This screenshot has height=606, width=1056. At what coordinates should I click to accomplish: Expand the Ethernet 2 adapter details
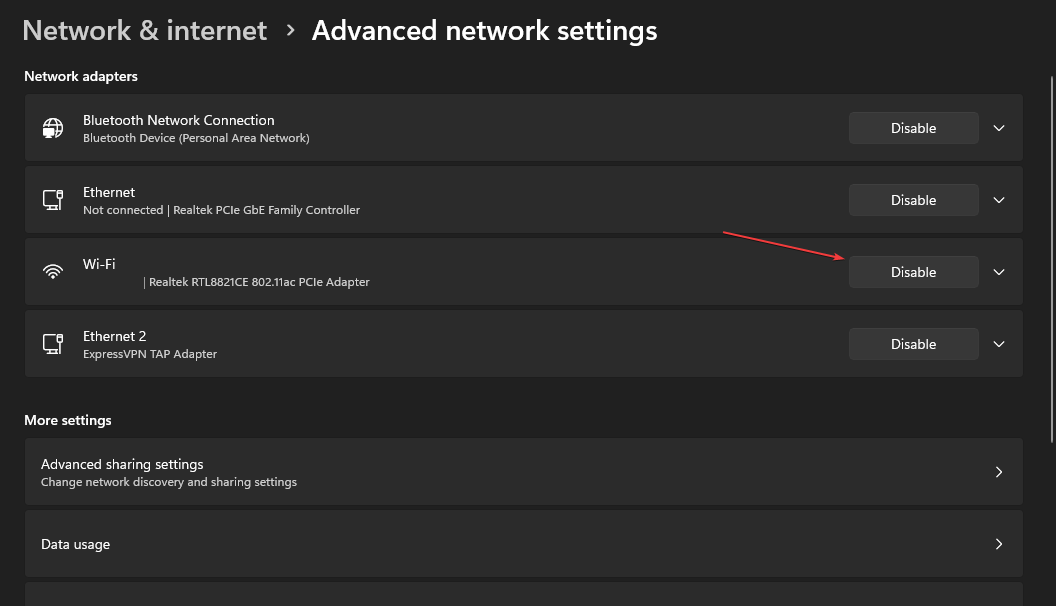pyautogui.click(x=998, y=343)
